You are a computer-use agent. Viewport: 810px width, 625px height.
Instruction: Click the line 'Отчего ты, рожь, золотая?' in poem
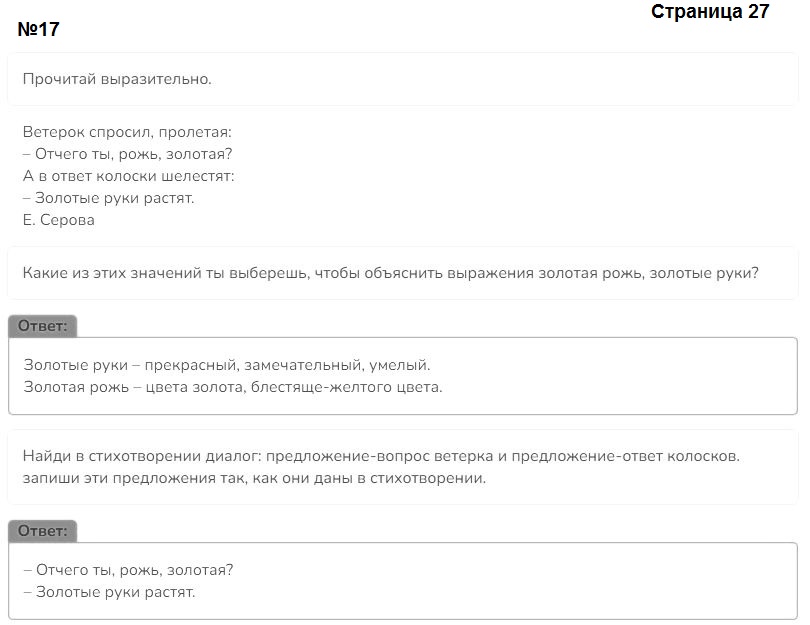pos(128,154)
